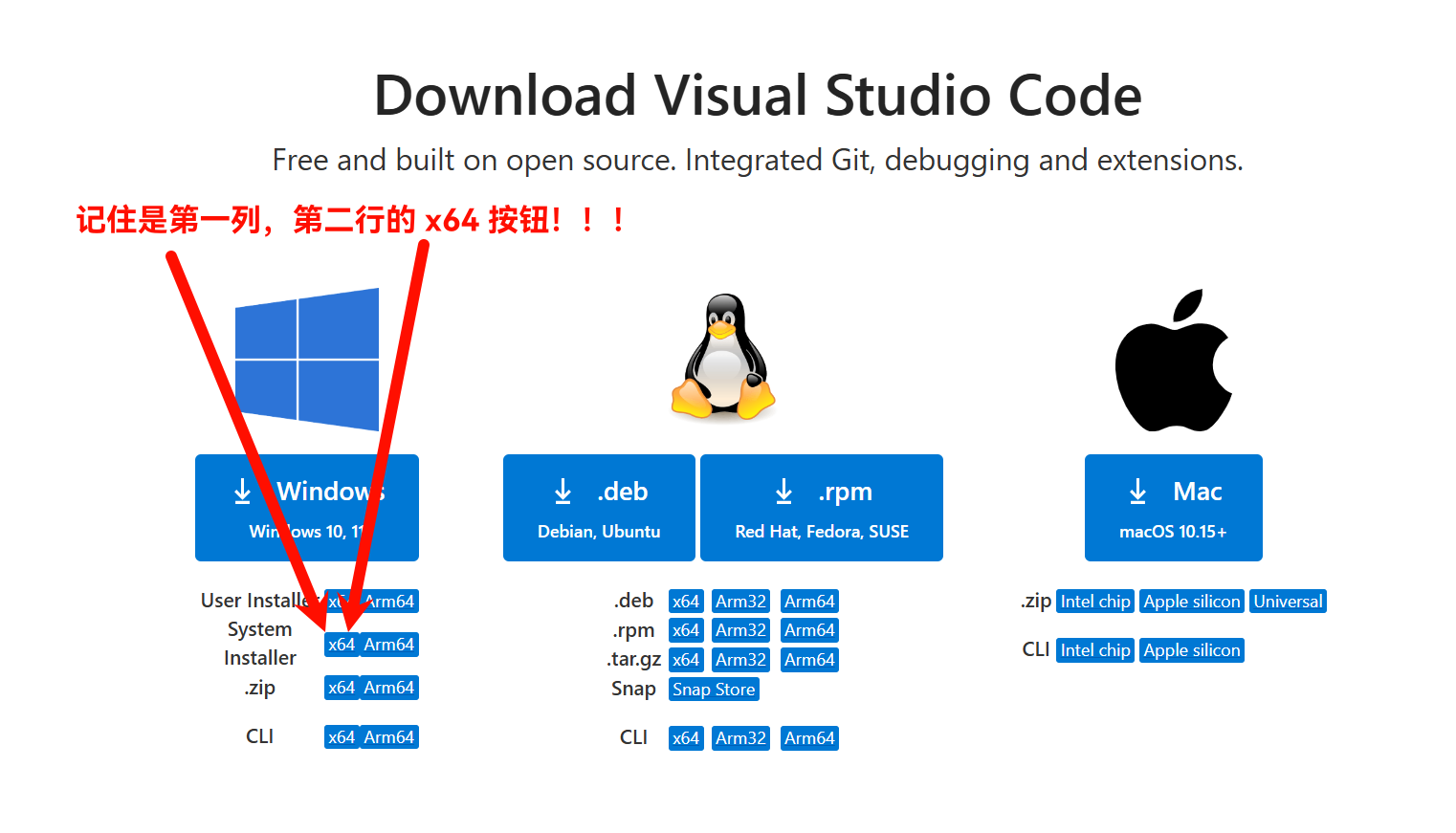Choose Windows System Installer x64 link
The image size is (1456, 833).
[342, 645]
